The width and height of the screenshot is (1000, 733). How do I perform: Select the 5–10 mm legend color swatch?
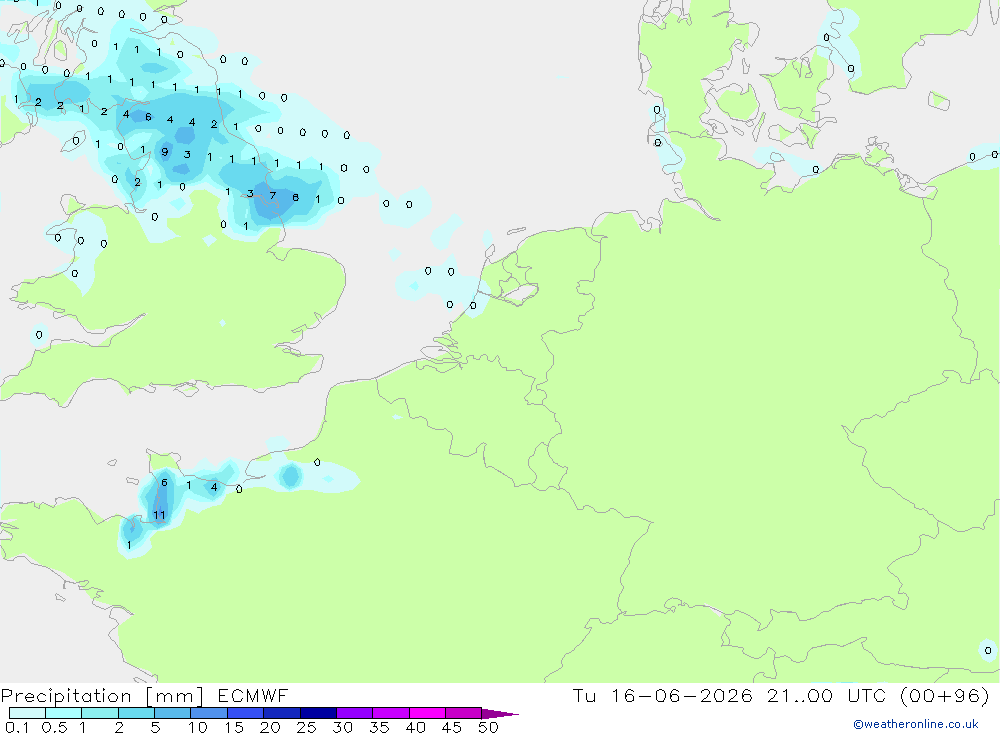173,713
